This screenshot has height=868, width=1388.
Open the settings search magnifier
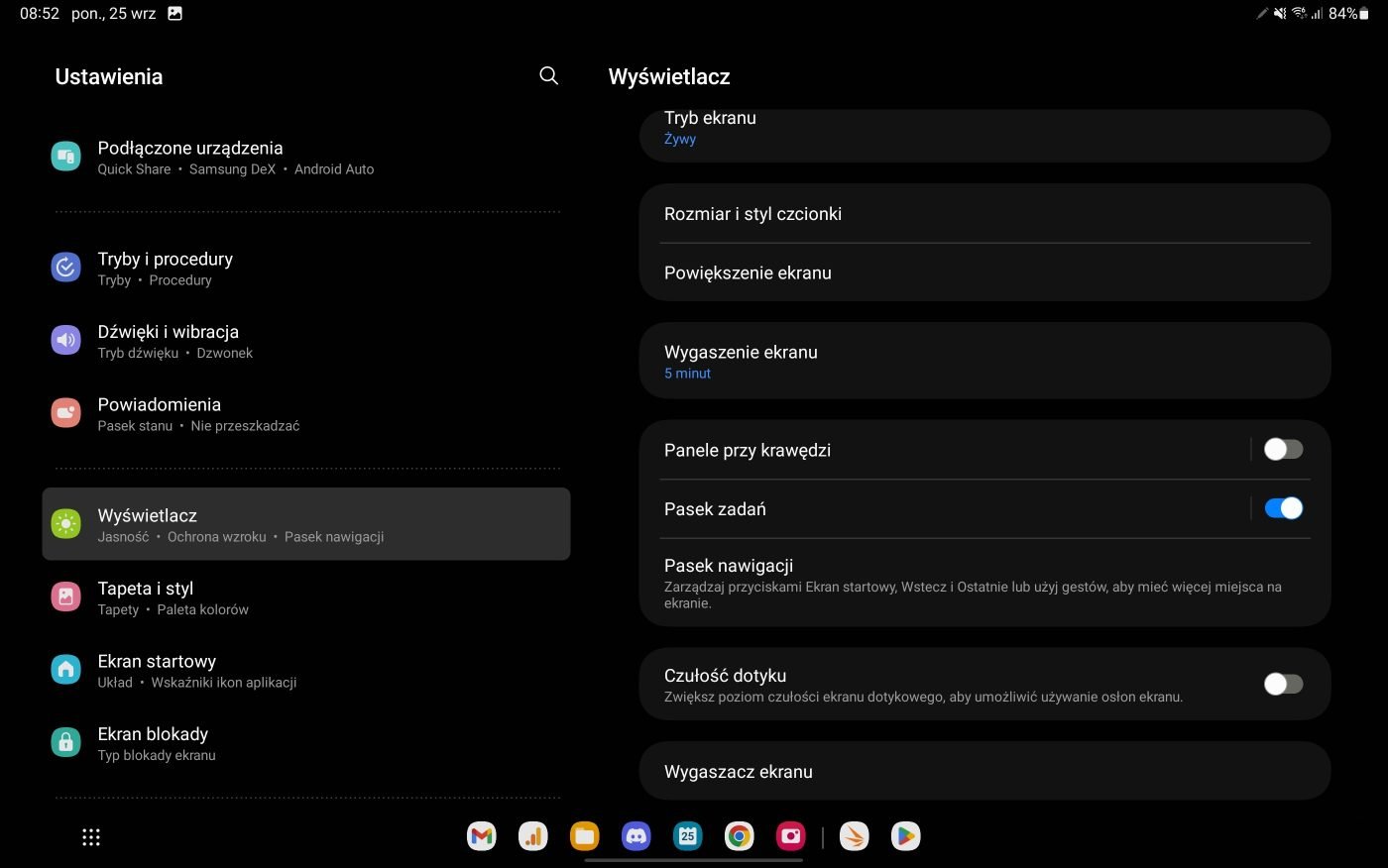click(x=548, y=76)
